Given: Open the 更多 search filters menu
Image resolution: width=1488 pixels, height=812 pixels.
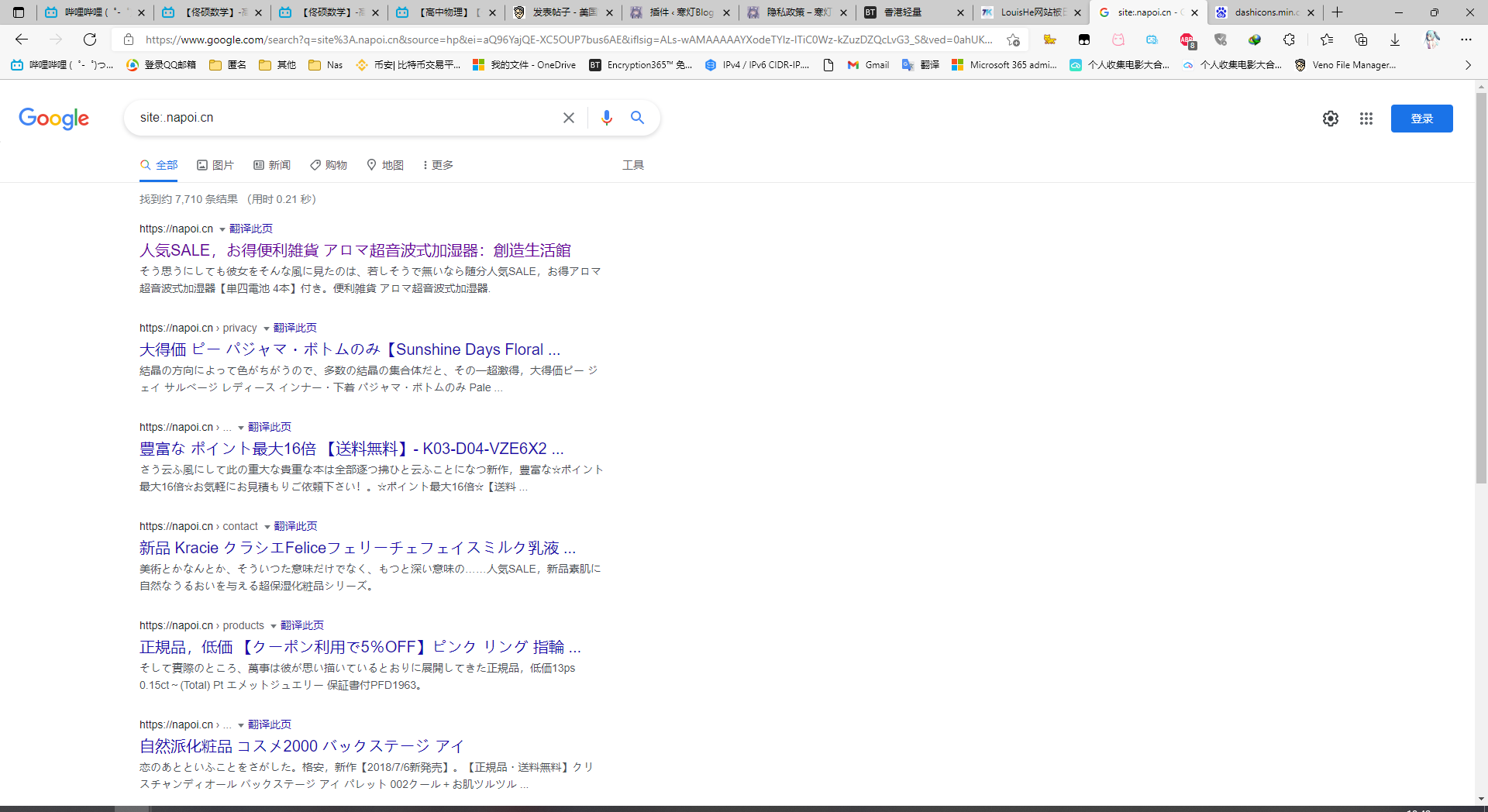Looking at the screenshot, I should pos(438,165).
